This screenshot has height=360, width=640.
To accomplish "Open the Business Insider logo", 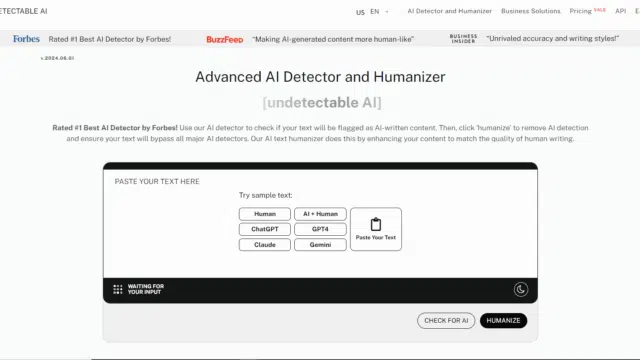I will click(x=463, y=38).
